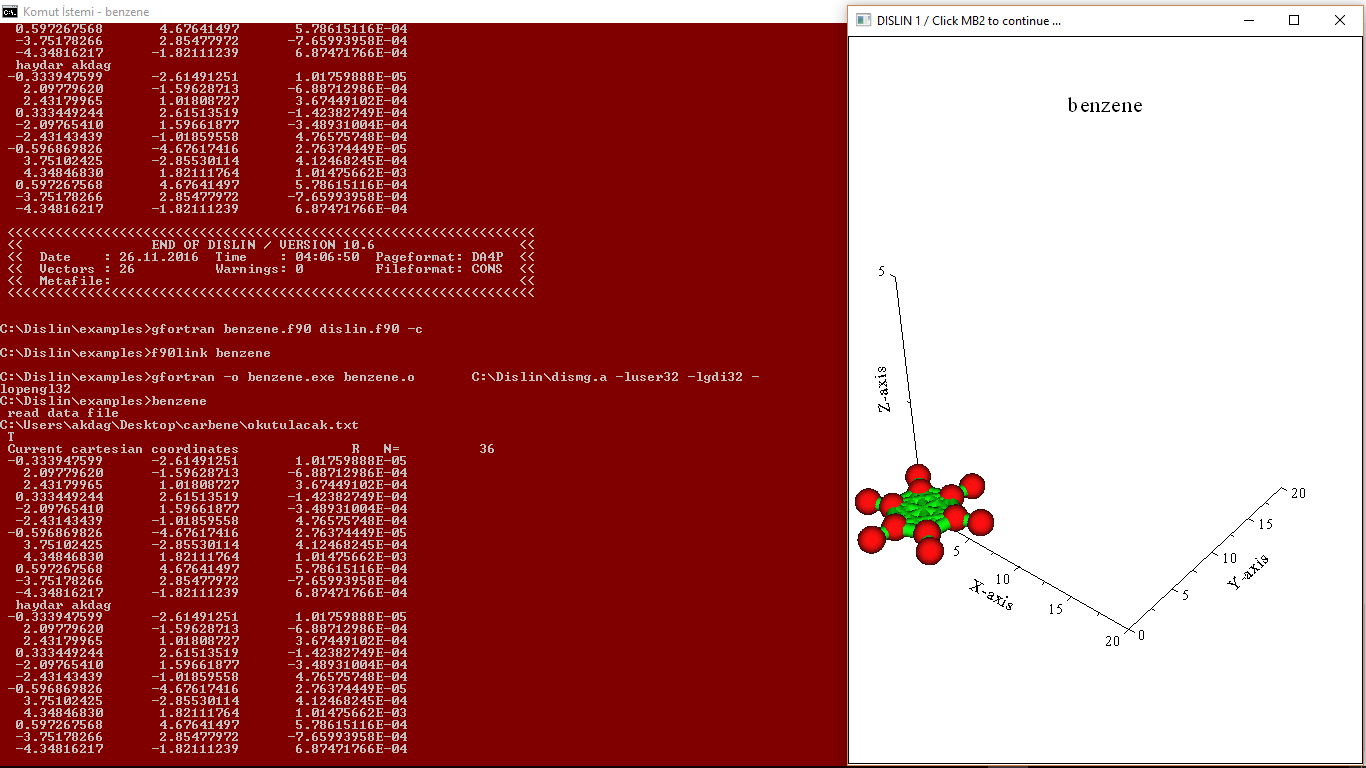Screen dimensions: 1366x768
Task: Click the Y-axis tick label '15'
Action: (x=1264, y=525)
